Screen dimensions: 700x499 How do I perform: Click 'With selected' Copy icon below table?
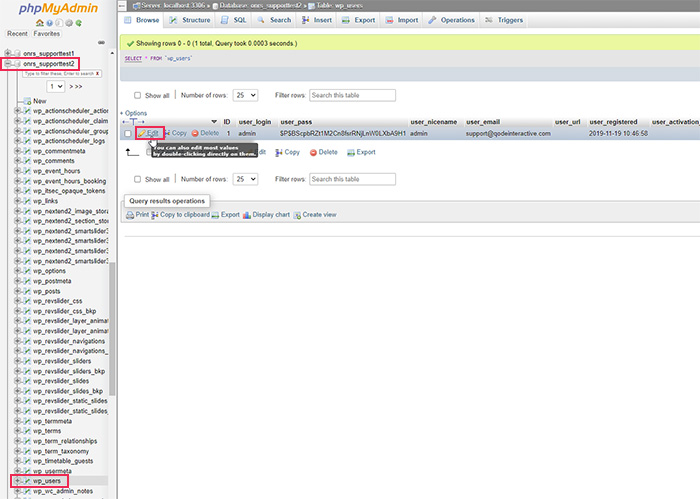pos(279,153)
